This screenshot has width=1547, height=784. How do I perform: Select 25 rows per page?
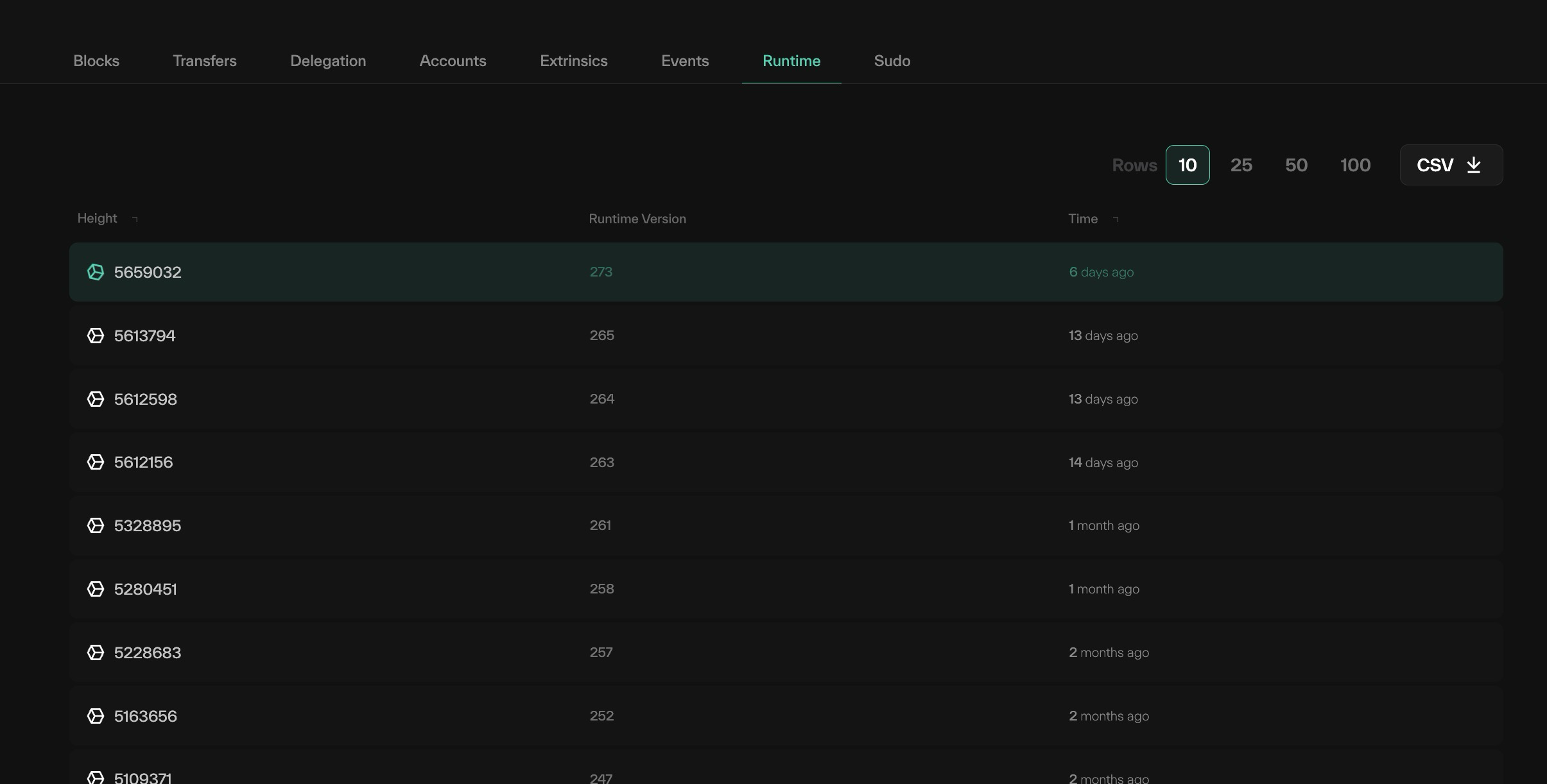(1241, 165)
